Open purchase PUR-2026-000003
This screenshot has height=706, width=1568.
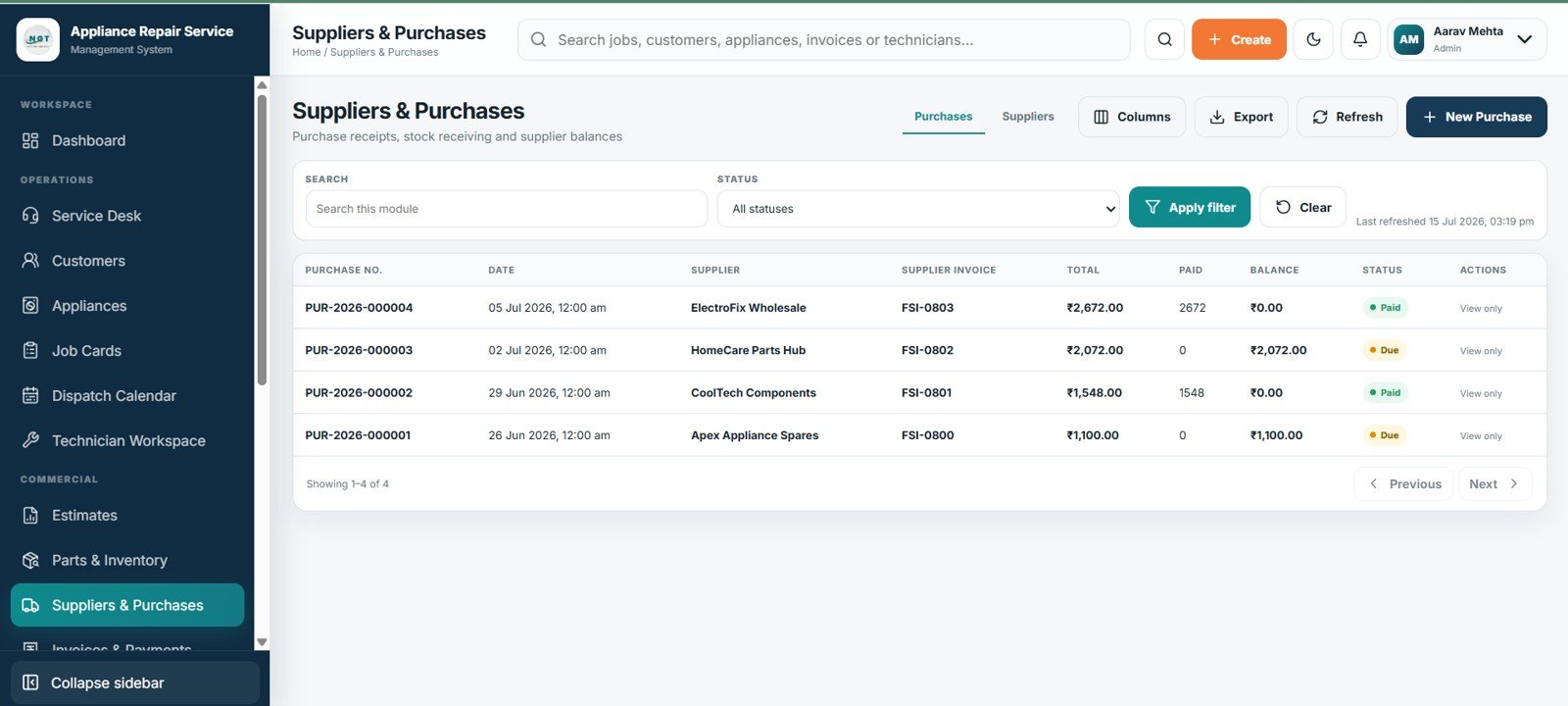(359, 350)
